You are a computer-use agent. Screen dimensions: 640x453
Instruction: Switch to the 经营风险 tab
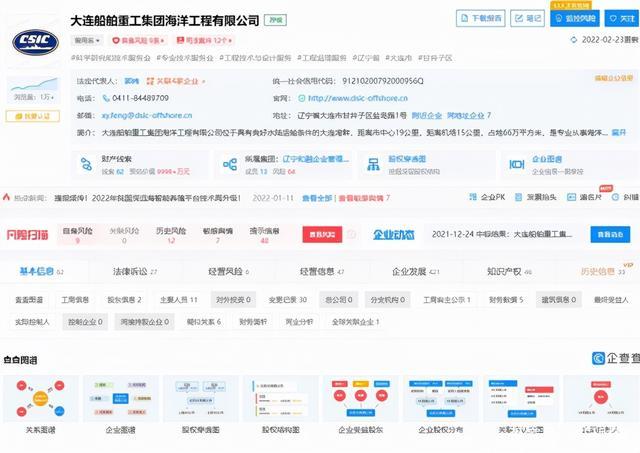coord(229,271)
